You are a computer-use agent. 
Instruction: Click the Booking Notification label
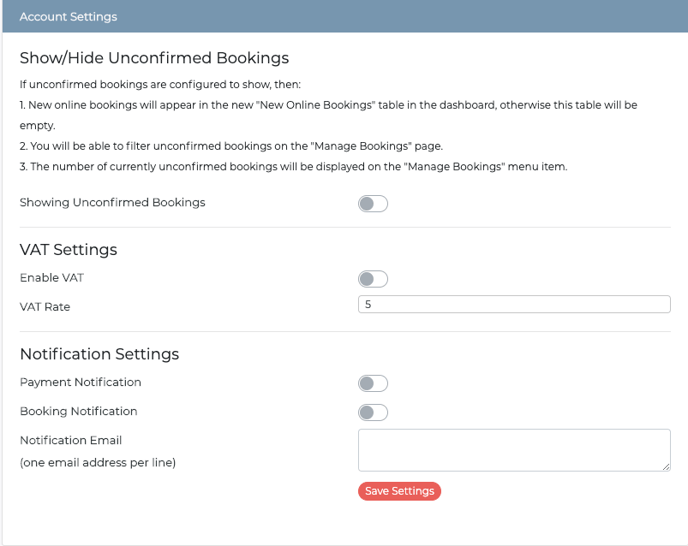coord(79,411)
